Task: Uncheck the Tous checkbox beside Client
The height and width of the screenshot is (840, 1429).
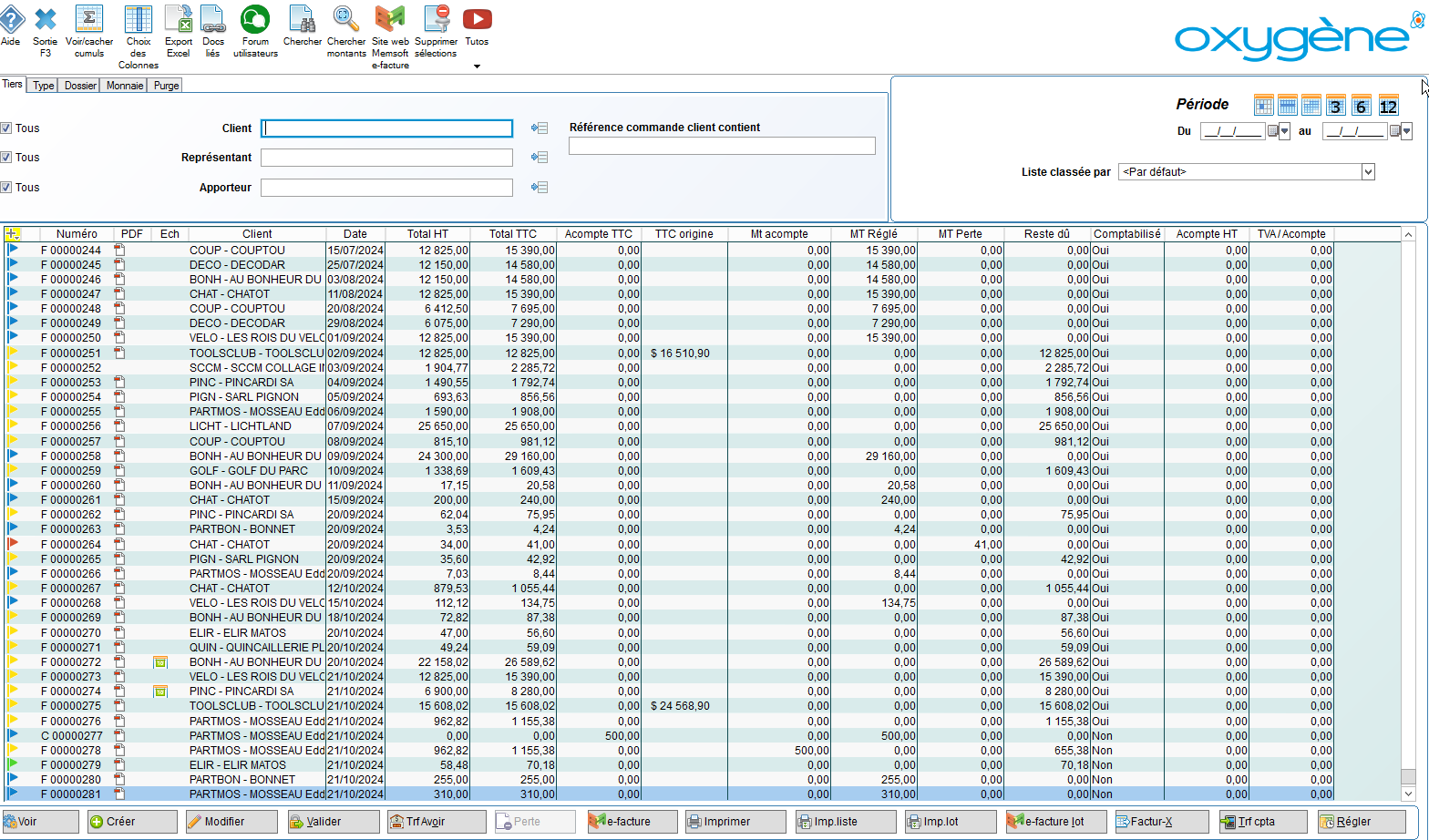Action: pyautogui.click(x=6, y=128)
